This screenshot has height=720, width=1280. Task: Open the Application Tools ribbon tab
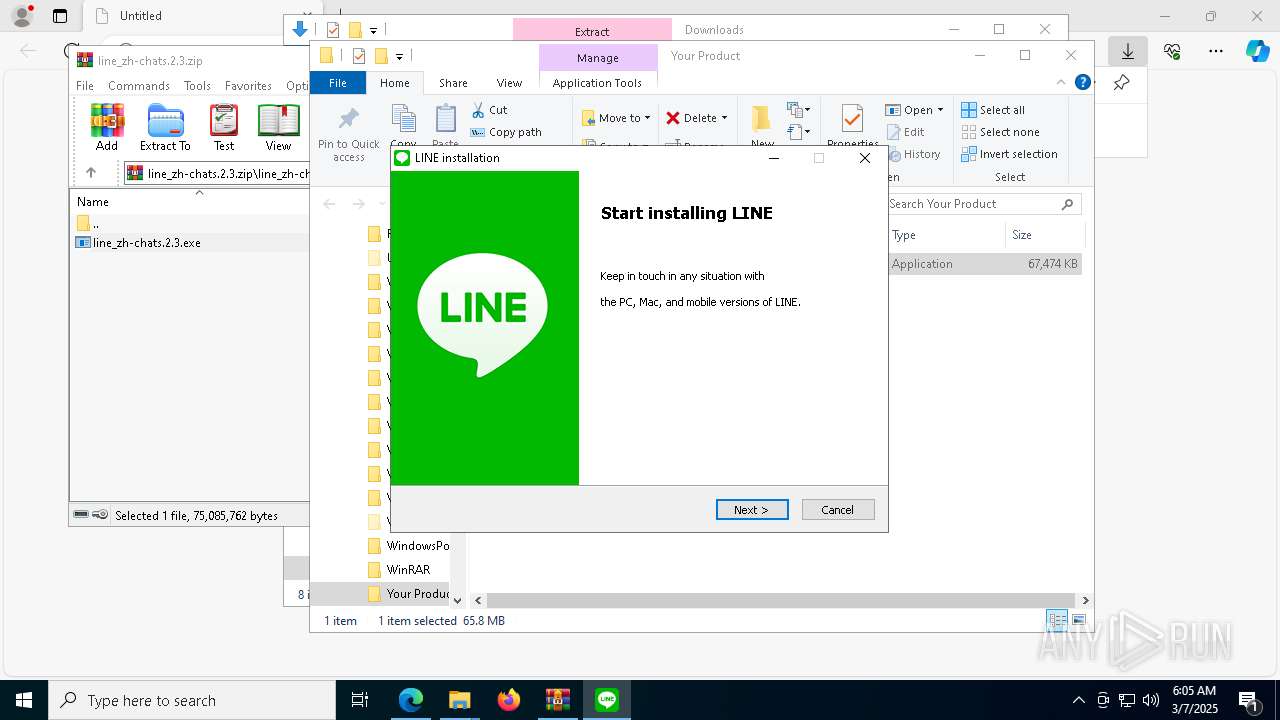point(597,83)
